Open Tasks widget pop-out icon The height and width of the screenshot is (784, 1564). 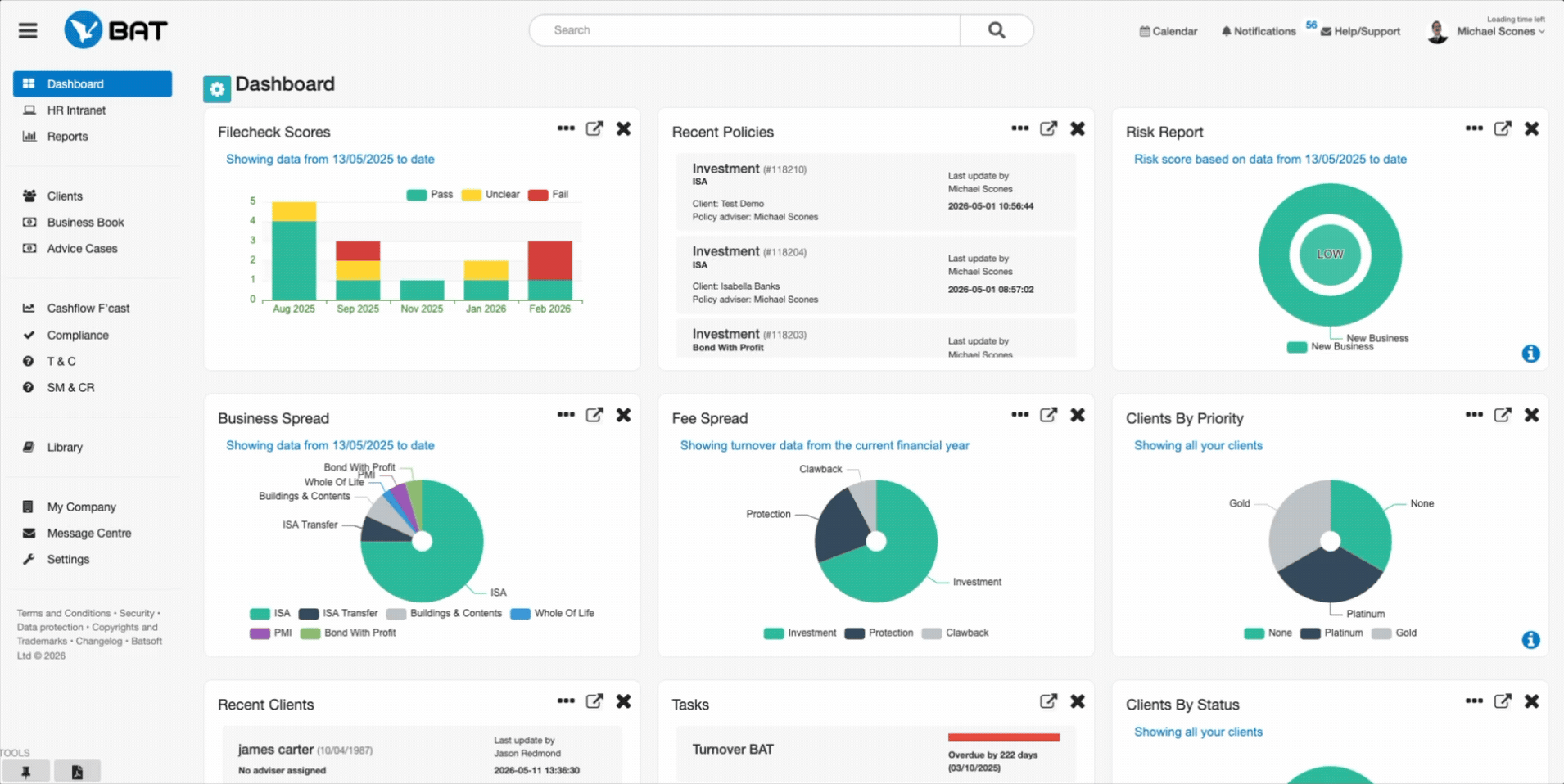click(1048, 701)
